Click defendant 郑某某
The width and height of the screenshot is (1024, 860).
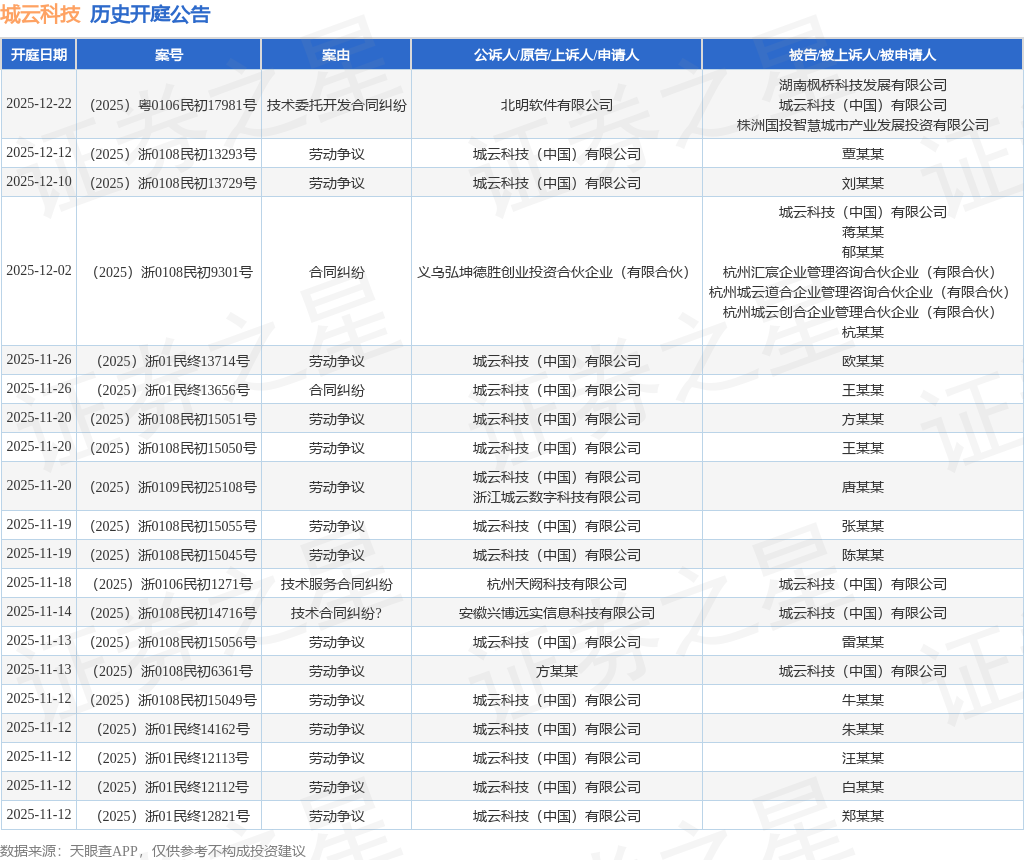(x=863, y=816)
